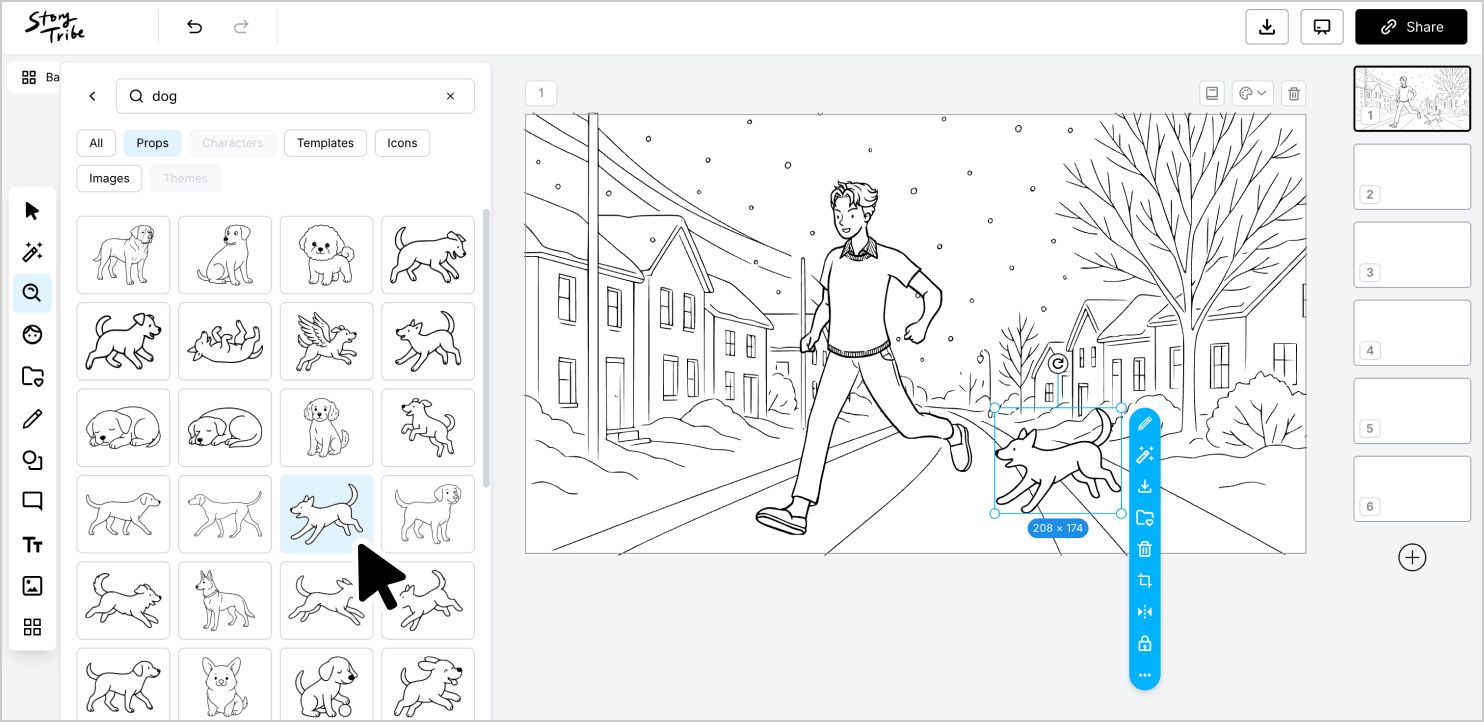Select the text tool
The width and height of the screenshot is (1484, 722).
pyautogui.click(x=32, y=545)
